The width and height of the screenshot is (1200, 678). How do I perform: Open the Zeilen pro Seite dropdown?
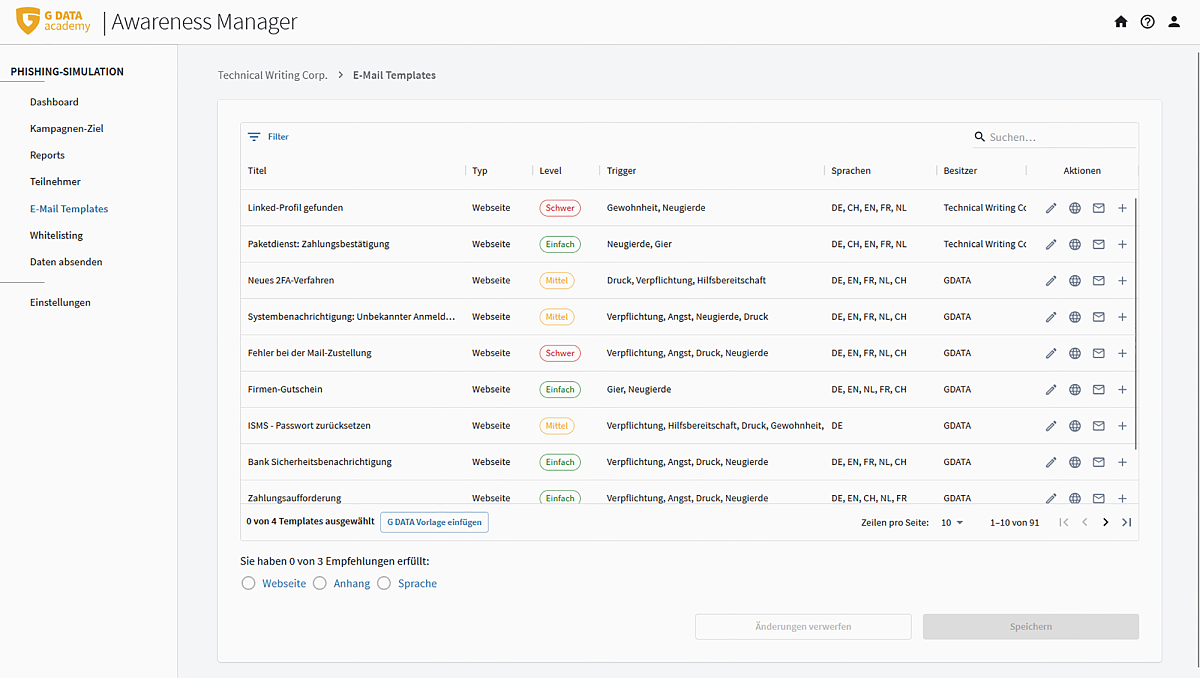pos(952,522)
